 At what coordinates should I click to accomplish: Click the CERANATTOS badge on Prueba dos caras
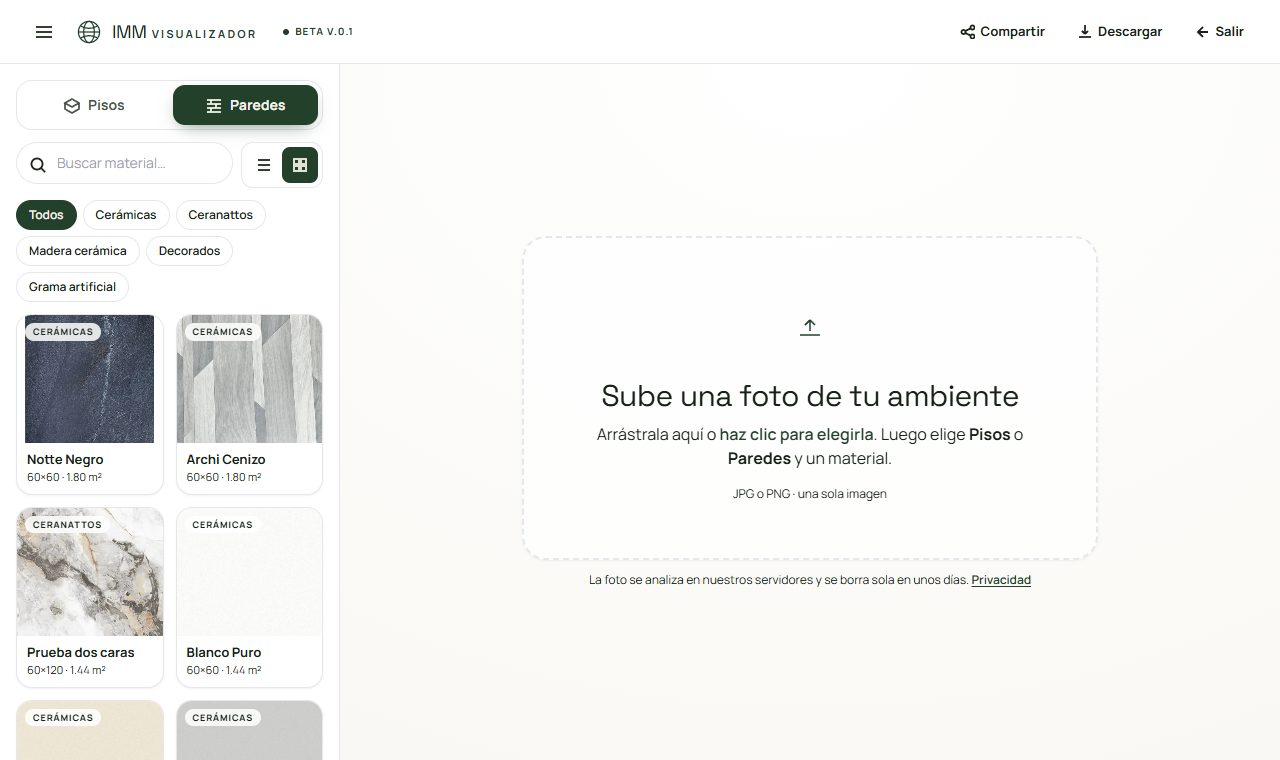click(x=67, y=525)
